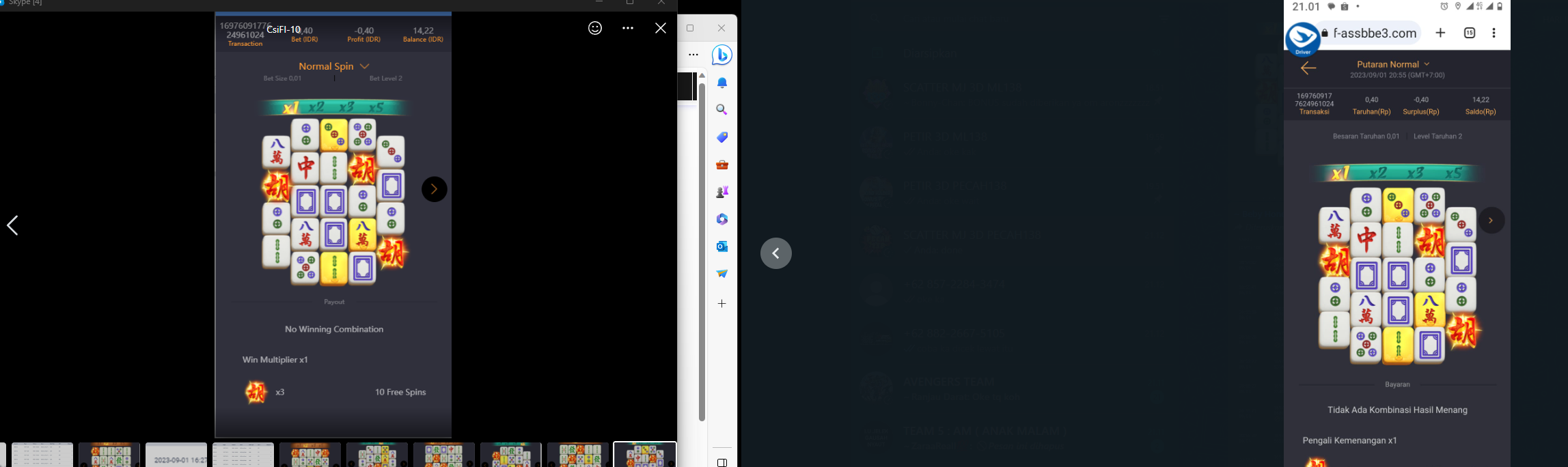Expand the Normal Spin dropdown
The image size is (1568, 467).
coord(334,66)
